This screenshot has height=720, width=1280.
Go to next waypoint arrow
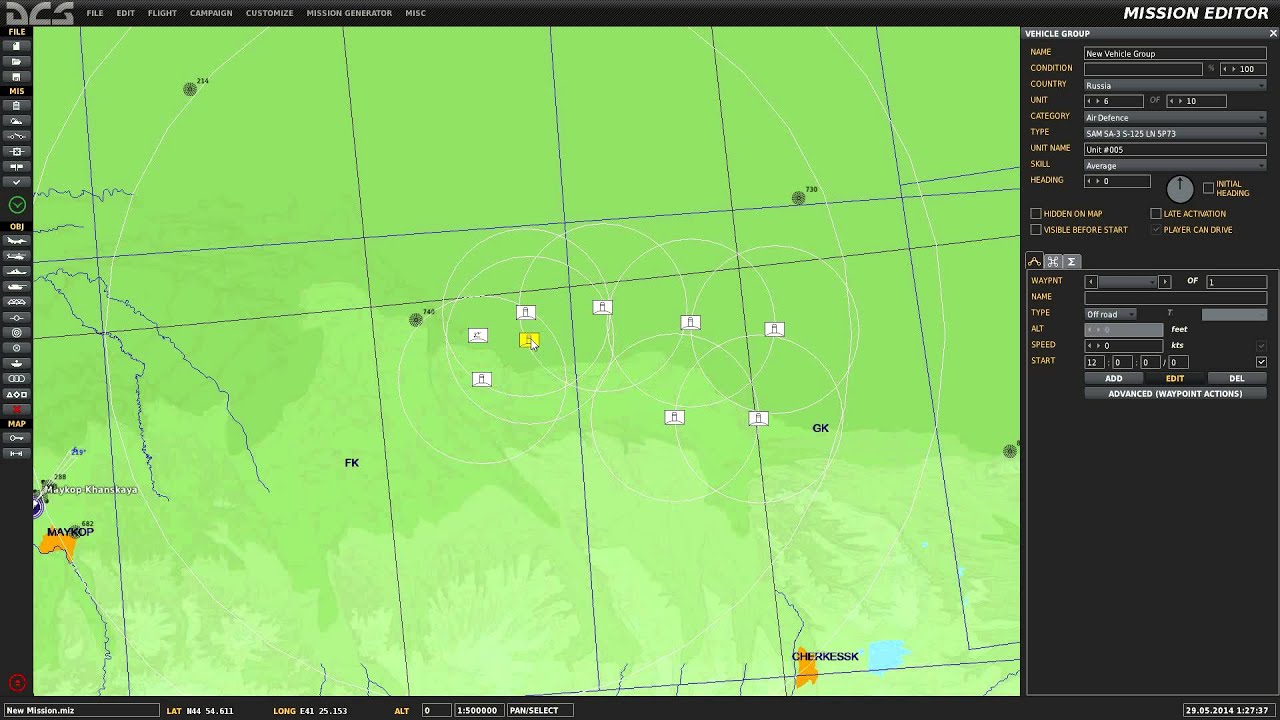(1164, 282)
